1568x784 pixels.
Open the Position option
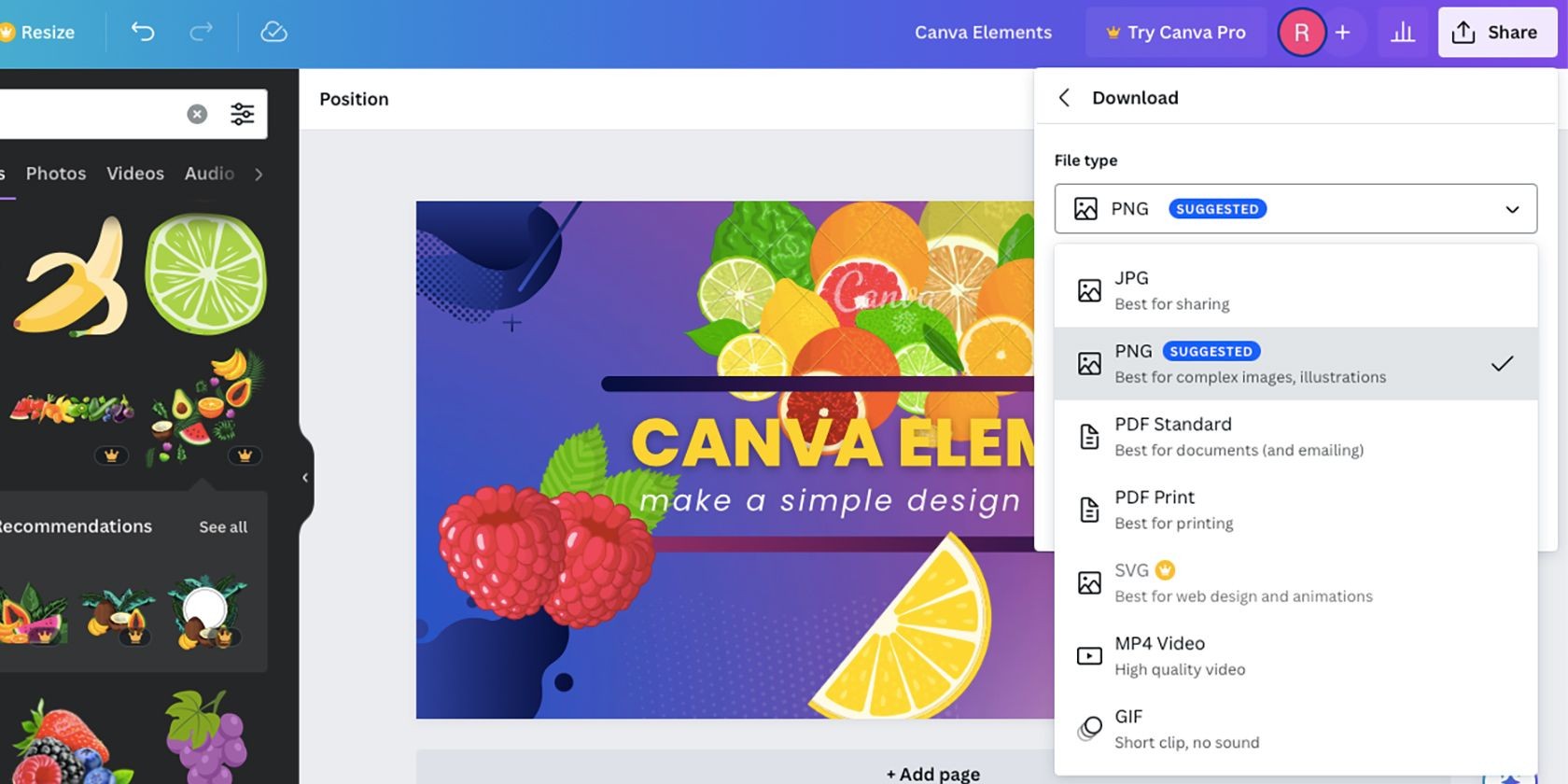354,99
